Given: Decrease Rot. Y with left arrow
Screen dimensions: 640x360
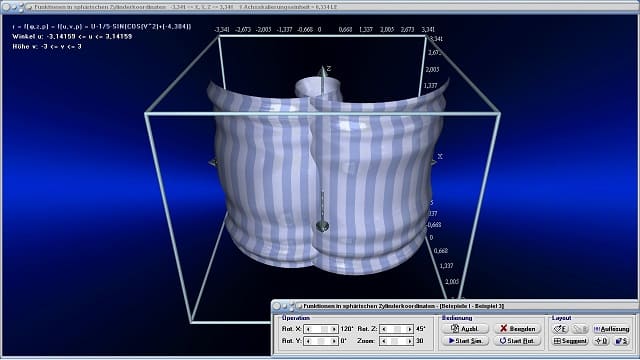Looking at the screenshot, I should 308,341.
